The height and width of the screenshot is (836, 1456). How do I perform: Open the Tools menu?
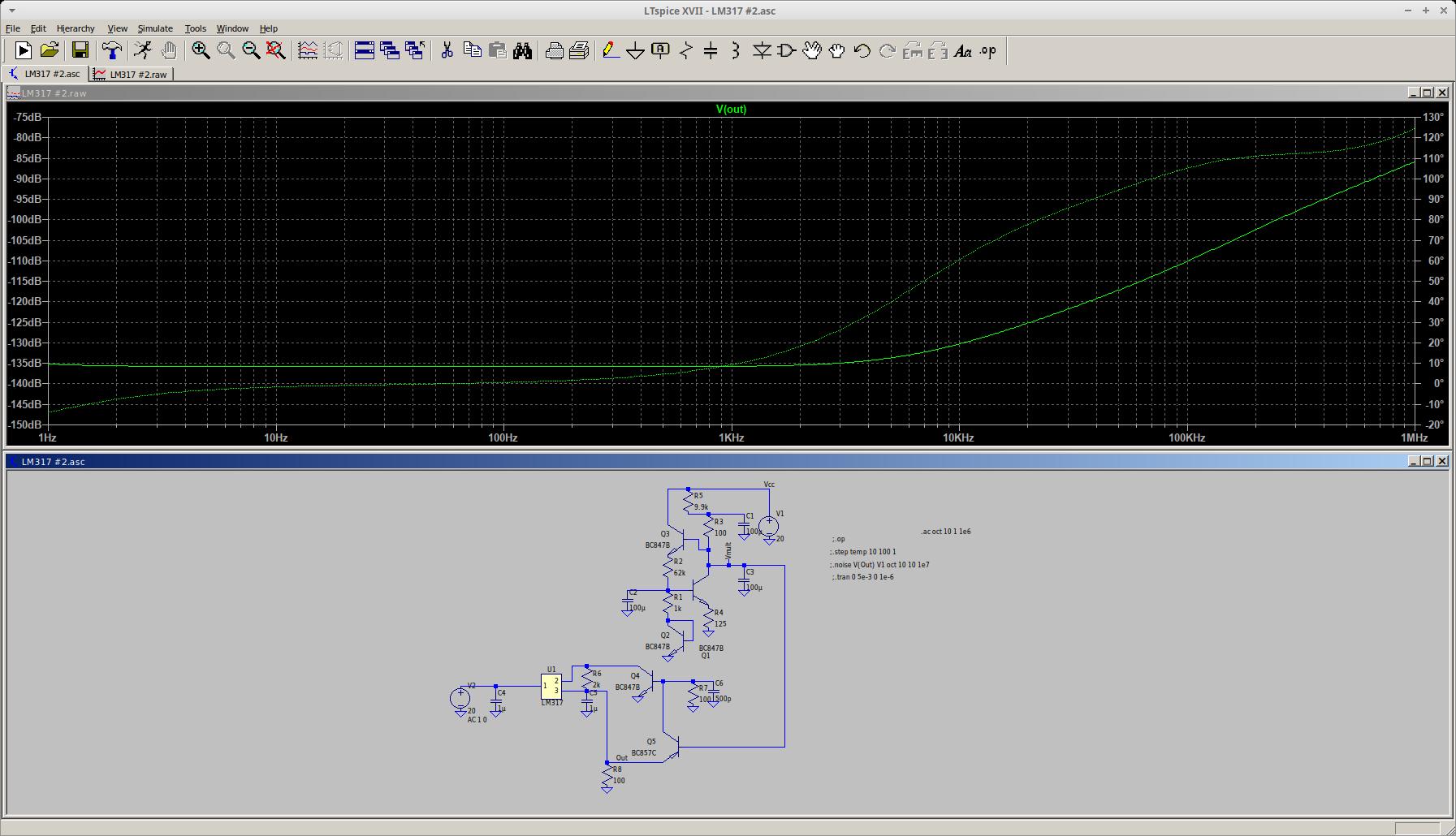coord(196,28)
